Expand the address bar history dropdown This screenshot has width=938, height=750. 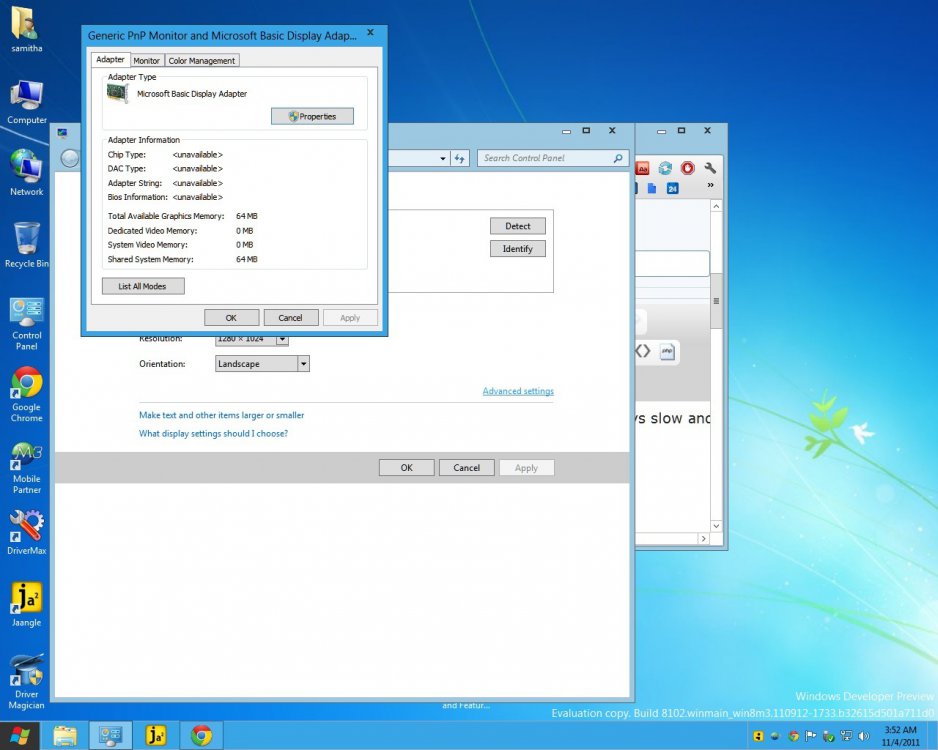[x=443, y=158]
